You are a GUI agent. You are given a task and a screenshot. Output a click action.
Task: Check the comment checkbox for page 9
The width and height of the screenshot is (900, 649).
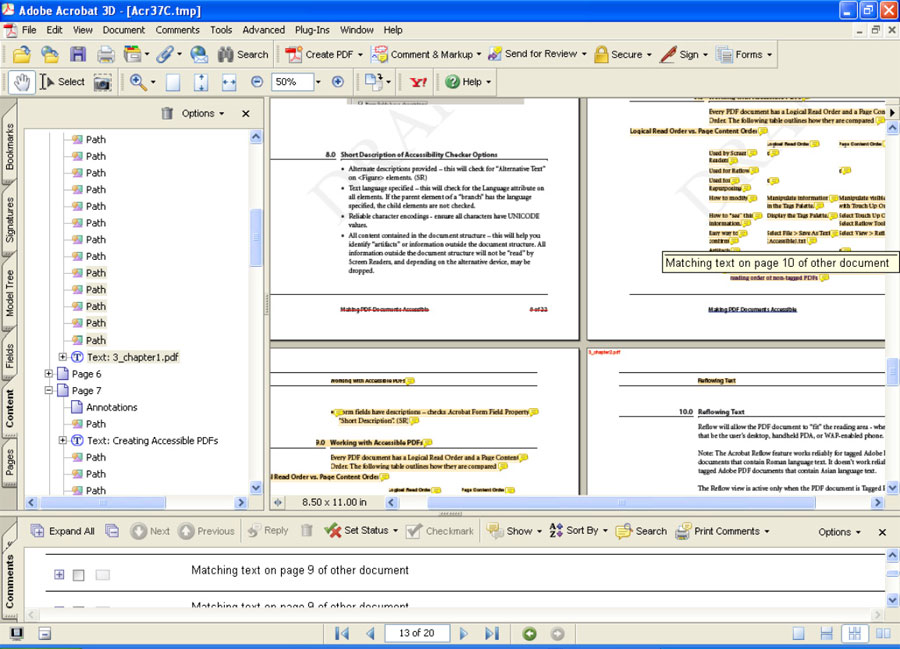click(79, 575)
